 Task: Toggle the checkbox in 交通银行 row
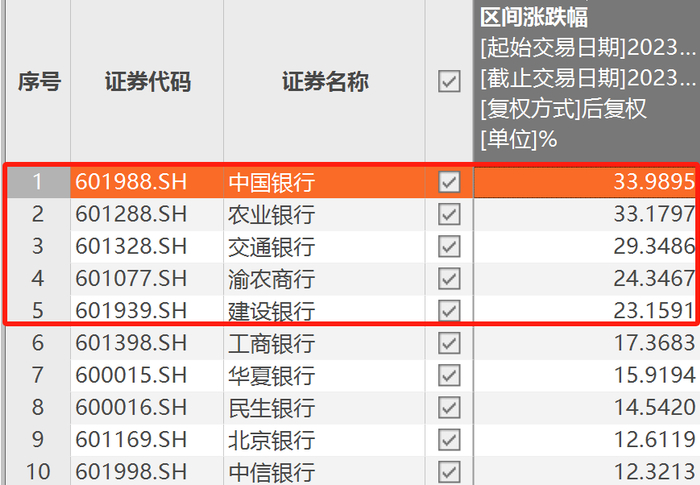point(449,246)
